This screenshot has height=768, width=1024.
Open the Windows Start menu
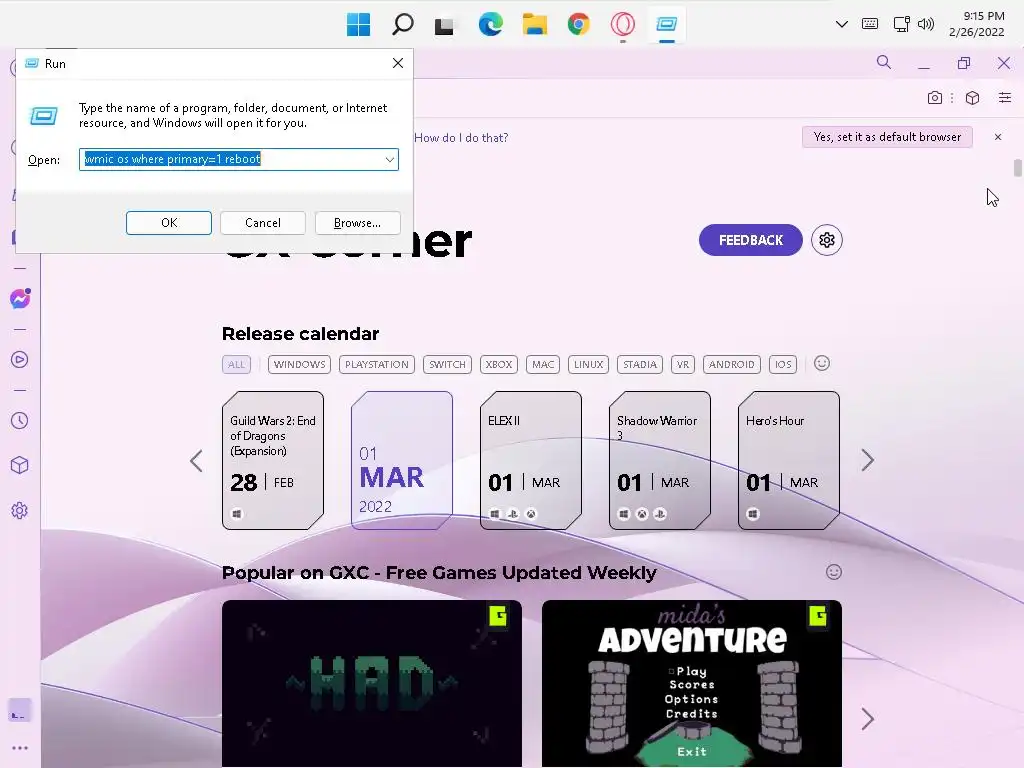point(358,25)
